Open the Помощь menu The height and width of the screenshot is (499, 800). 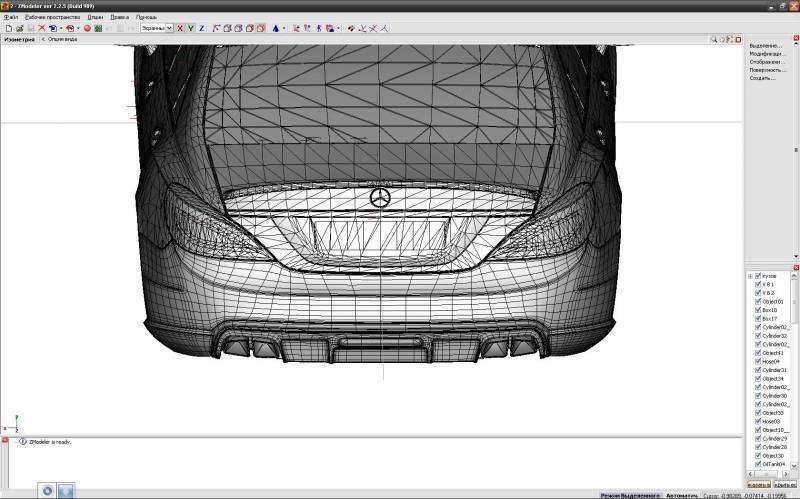[x=146, y=17]
